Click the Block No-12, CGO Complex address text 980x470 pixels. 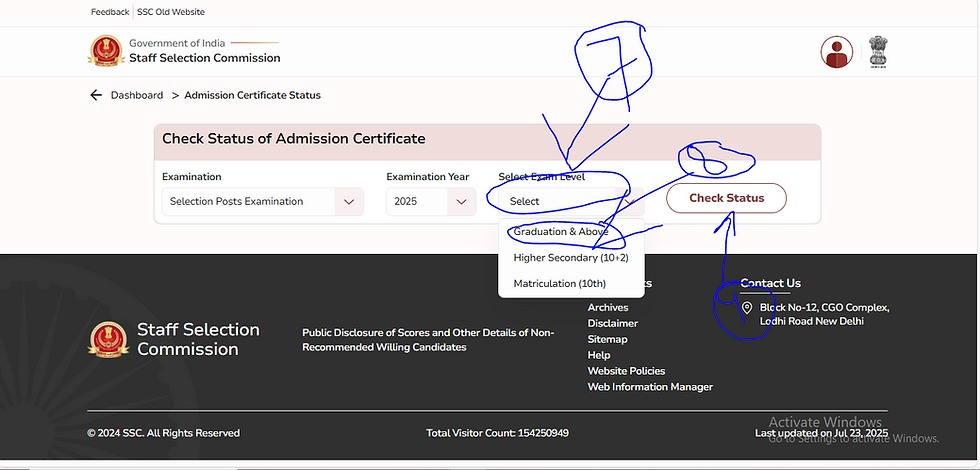click(x=824, y=314)
